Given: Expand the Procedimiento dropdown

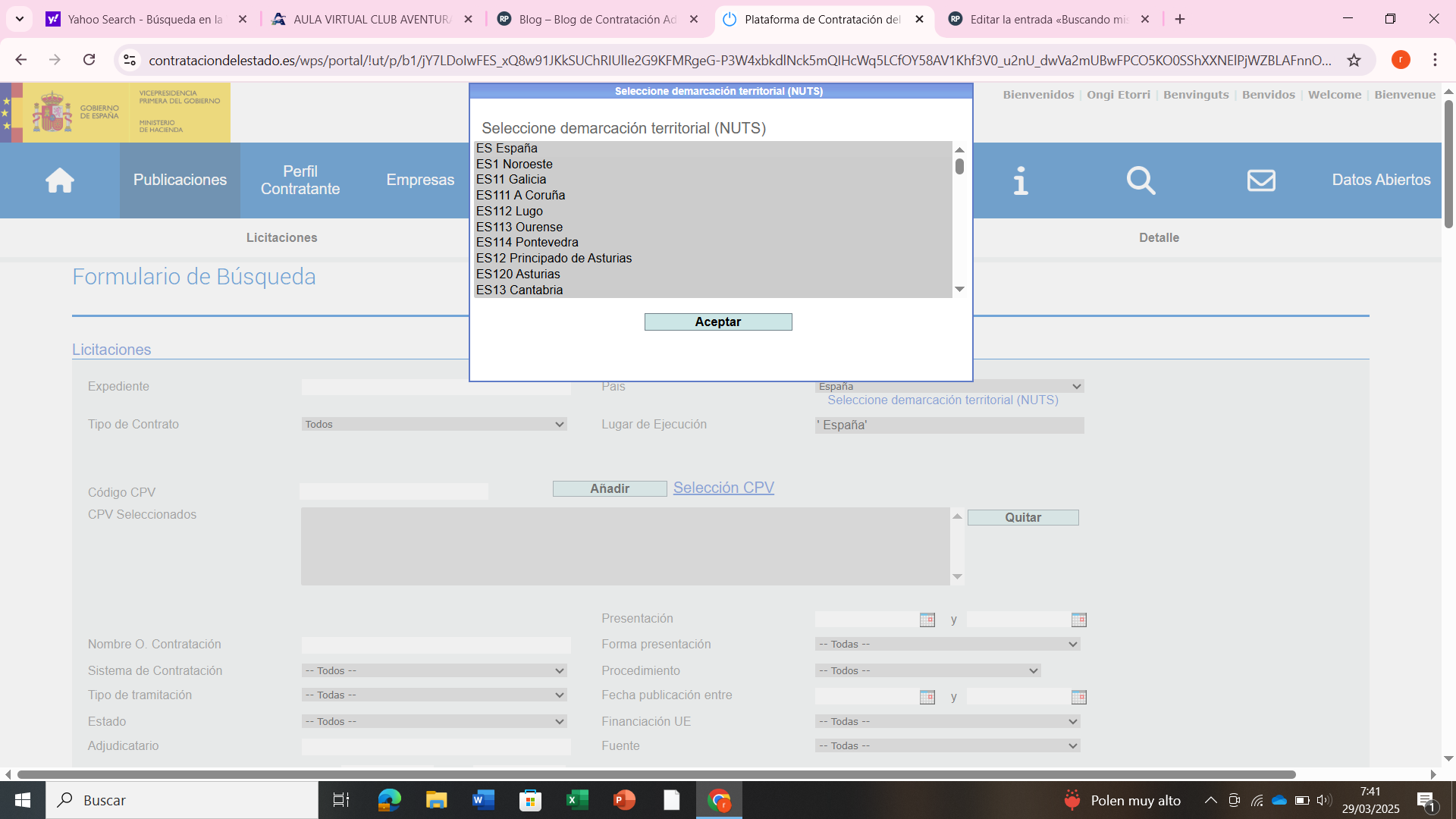Looking at the screenshot, I should pyautogui.click(x=927, y=671).
